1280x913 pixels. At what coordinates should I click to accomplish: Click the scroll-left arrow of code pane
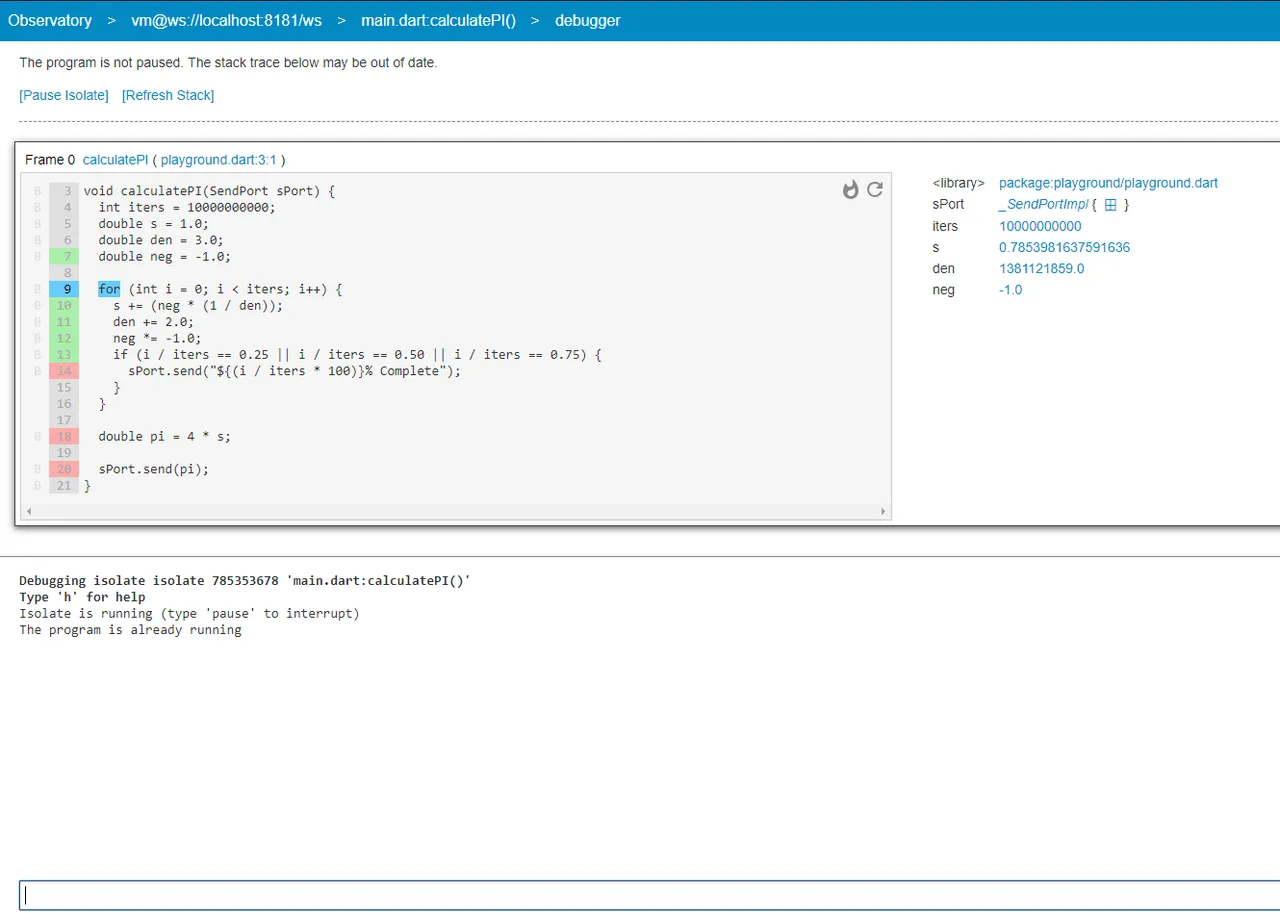(29, 511)
